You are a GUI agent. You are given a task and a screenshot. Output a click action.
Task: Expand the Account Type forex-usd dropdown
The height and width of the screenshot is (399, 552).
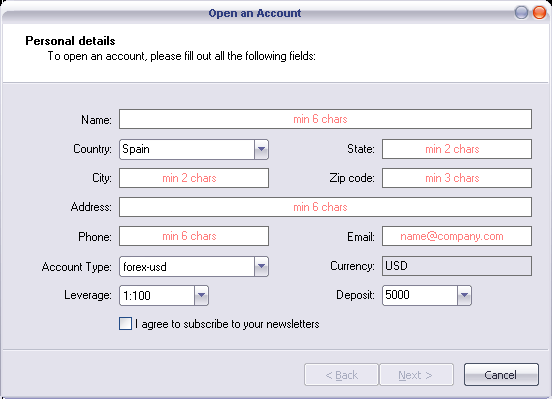click(194, 267)
